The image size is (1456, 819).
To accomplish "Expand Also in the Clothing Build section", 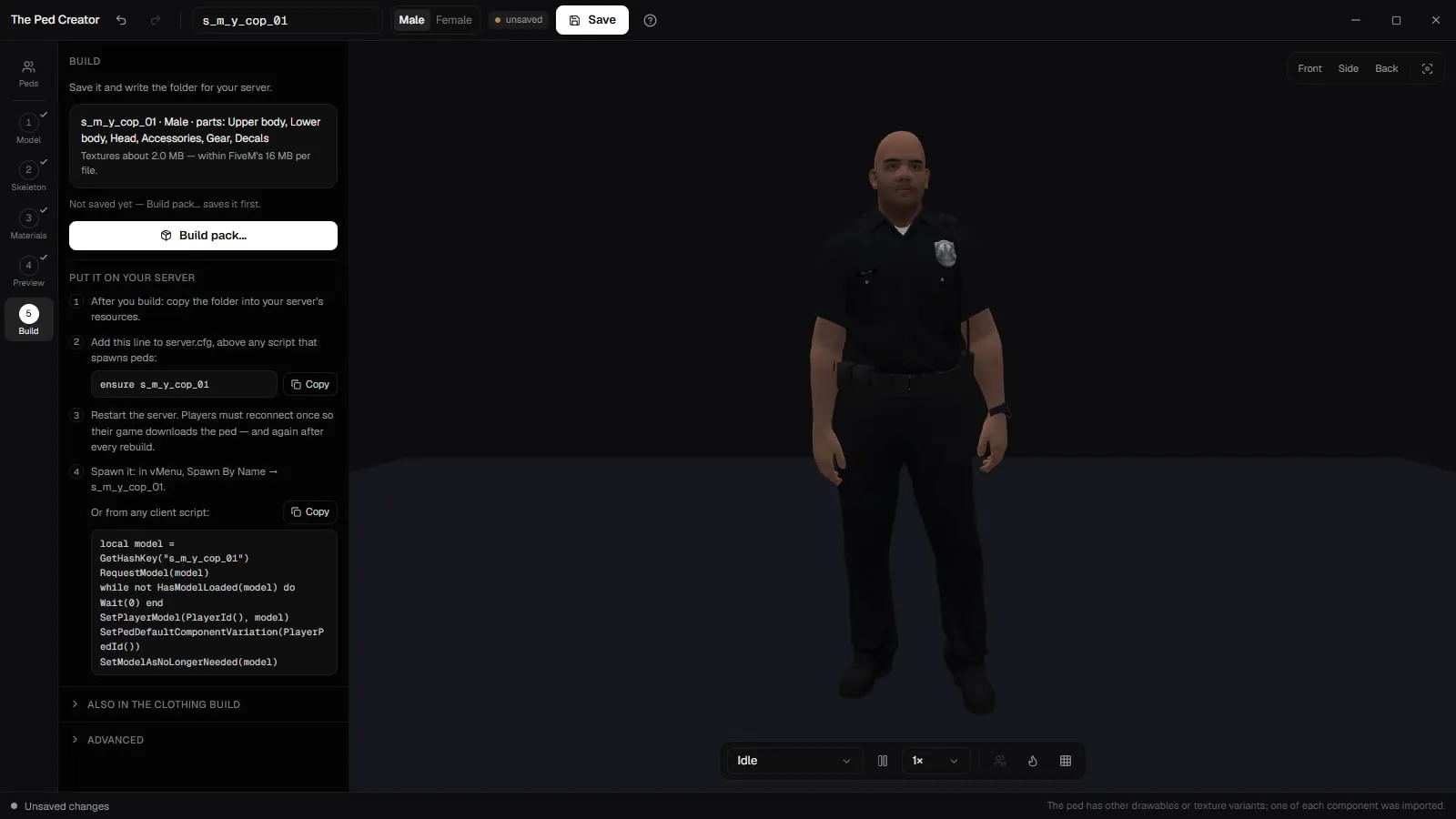I will tap(203, 704).
